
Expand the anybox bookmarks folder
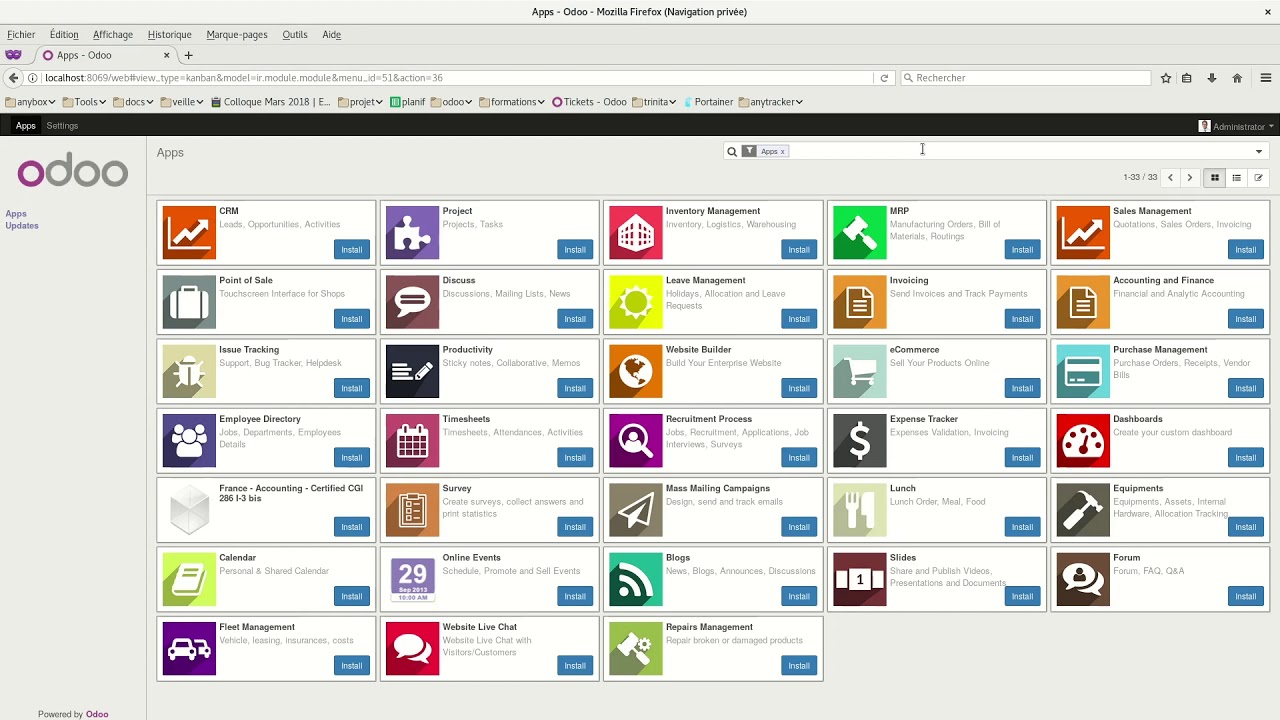[31, 102]
